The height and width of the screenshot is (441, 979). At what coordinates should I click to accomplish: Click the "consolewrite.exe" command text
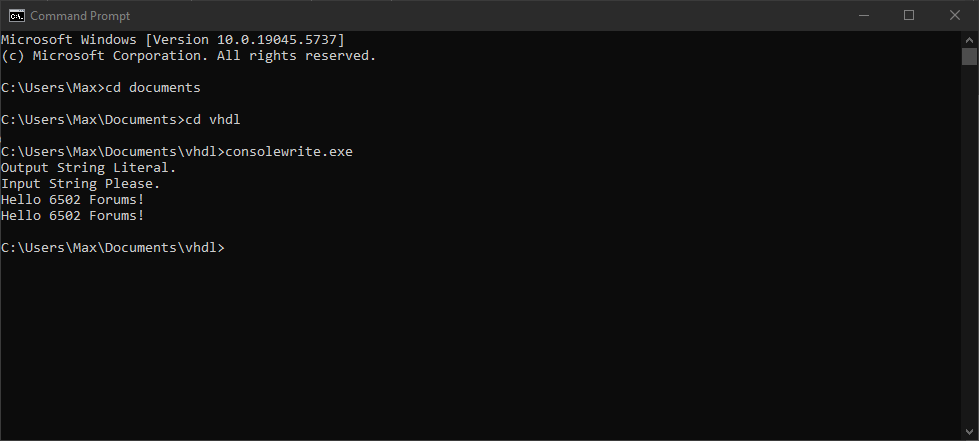289,151
